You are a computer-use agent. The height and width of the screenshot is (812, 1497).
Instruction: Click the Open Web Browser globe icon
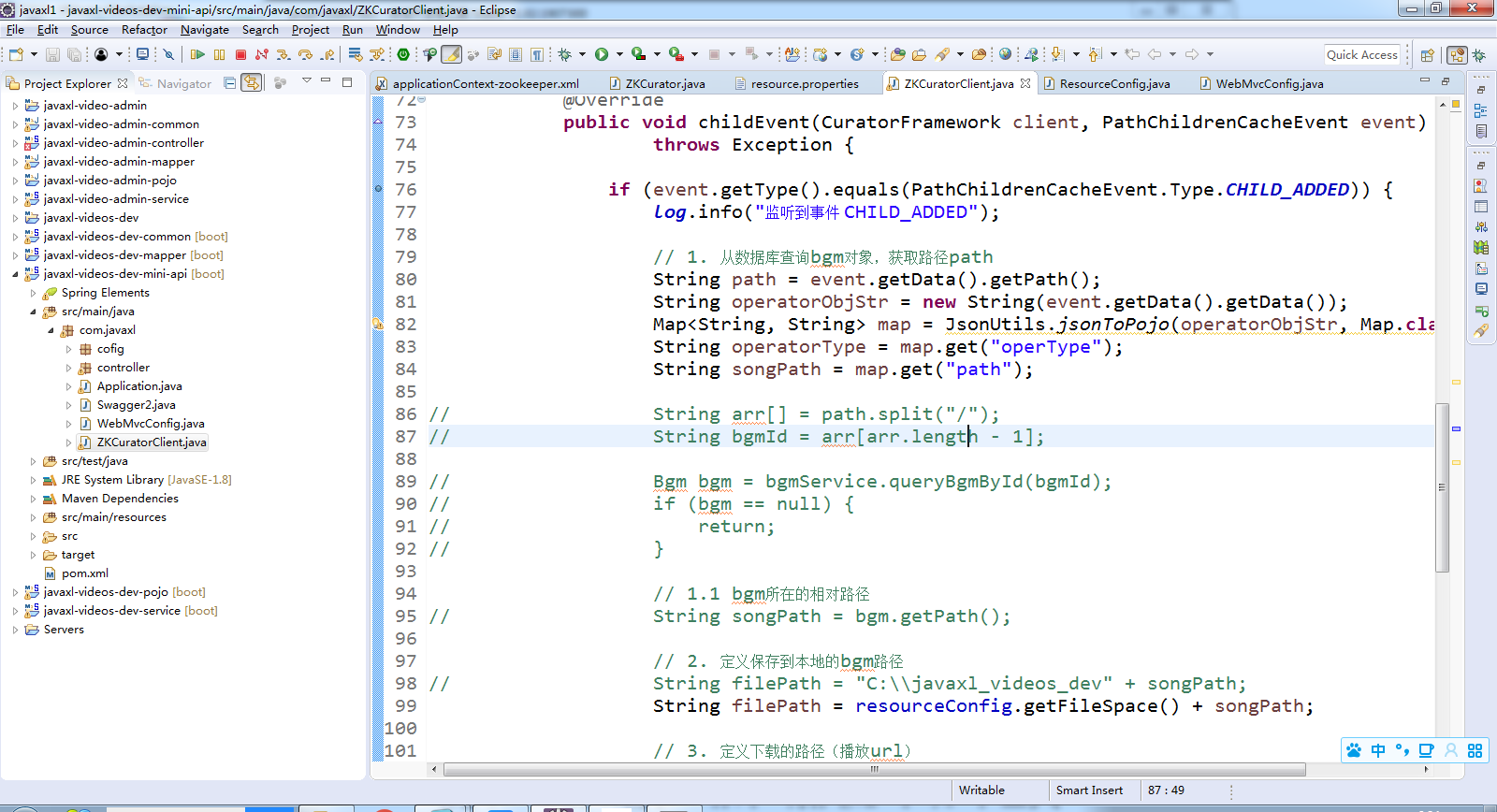pos(1005,54)
